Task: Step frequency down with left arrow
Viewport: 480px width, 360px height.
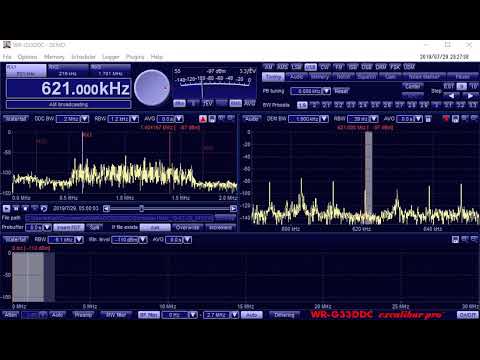Action: click(451, 96)
